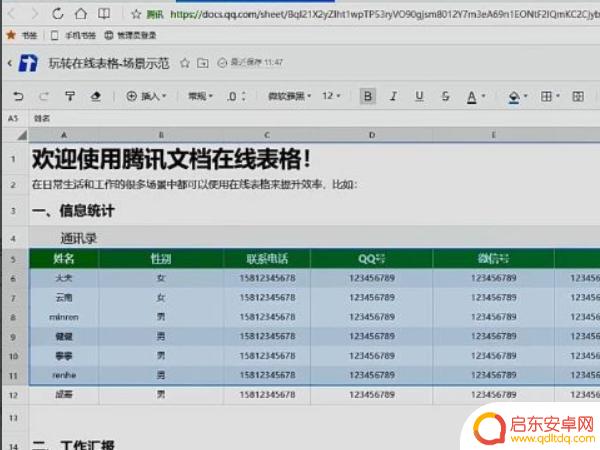Viewport: 600px width, 450px height.
Task: Go to the browser home page
Action: click(81, 14)
